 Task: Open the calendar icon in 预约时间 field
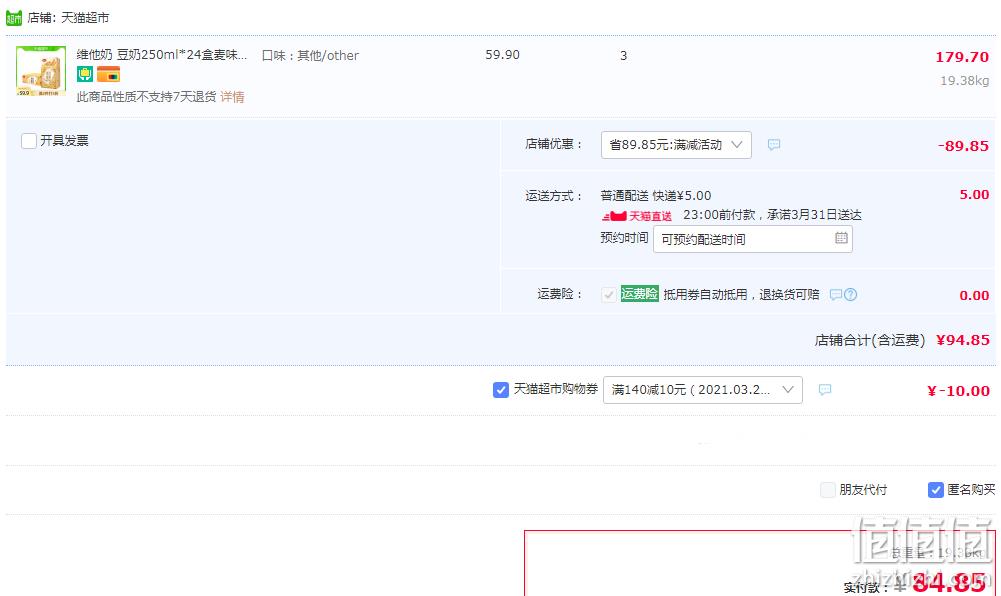click(x=841, y=238)
